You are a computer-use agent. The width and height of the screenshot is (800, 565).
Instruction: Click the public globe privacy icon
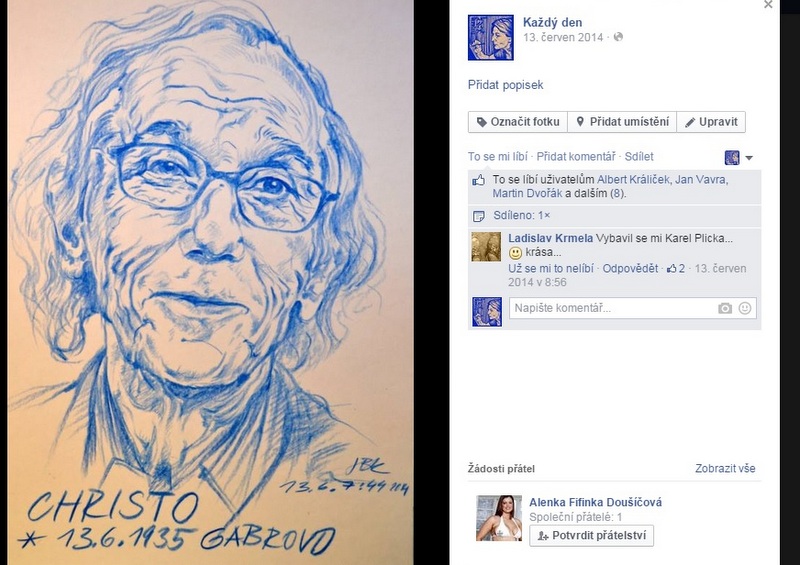click(x=618, y=37)
